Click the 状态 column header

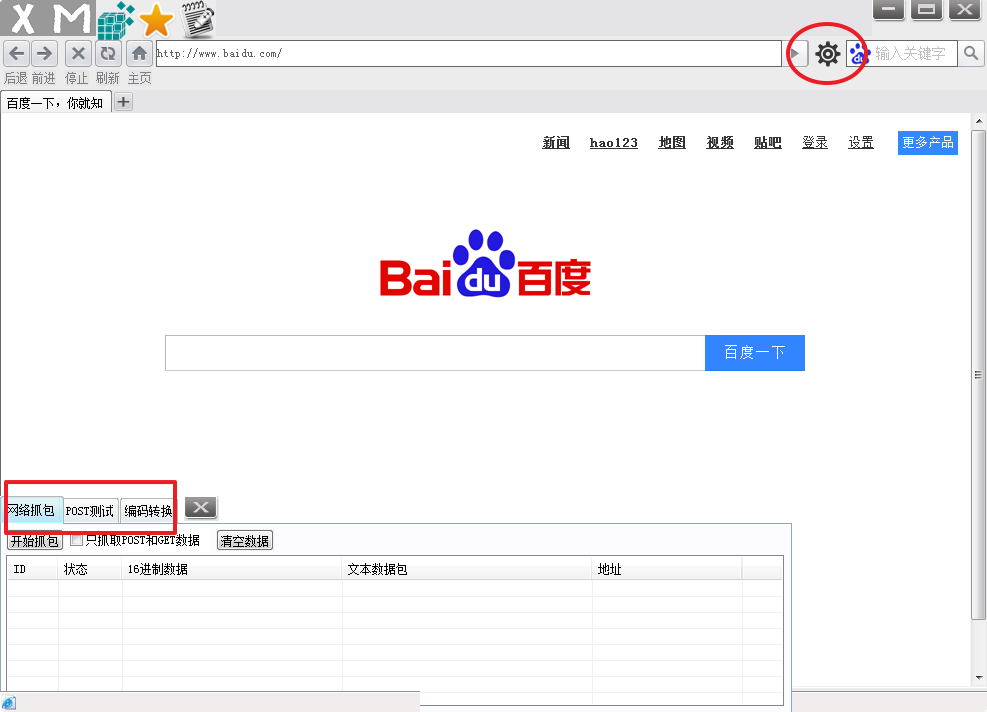coord(90,569)
